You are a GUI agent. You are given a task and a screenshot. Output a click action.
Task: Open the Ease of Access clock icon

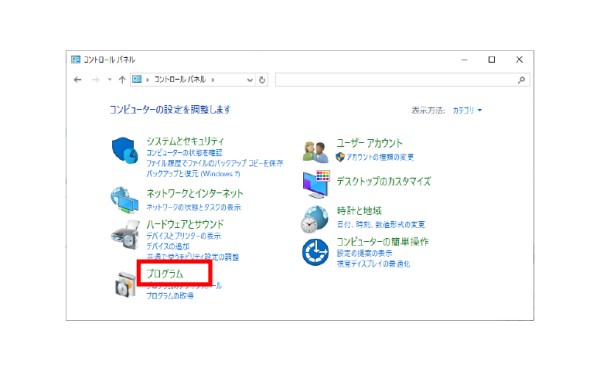315,252
